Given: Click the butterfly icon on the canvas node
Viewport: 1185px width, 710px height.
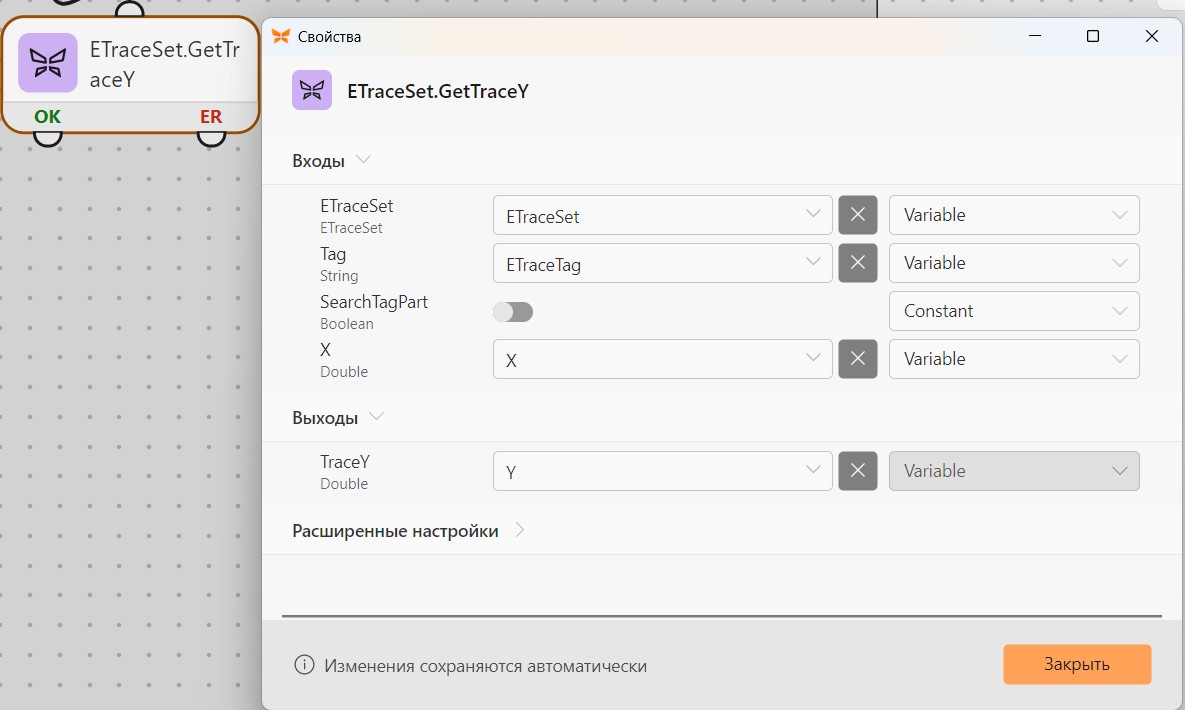Looking at the screenshot, I should [x=48, y=63].
